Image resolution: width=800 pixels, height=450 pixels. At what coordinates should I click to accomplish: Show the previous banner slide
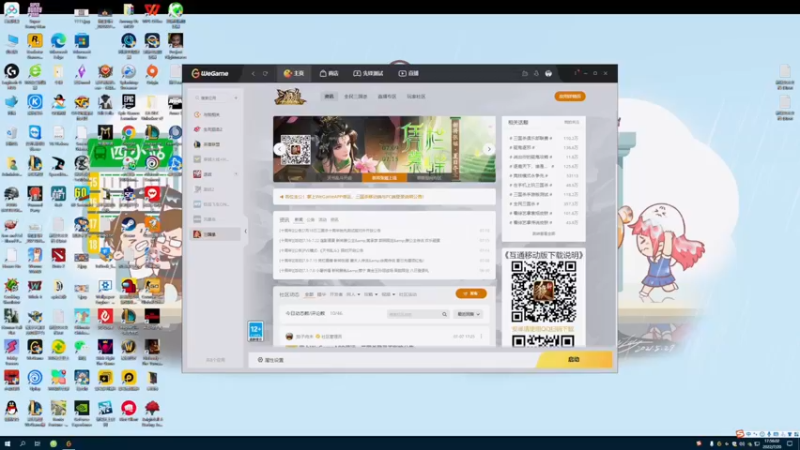click(x=280, y=149)
